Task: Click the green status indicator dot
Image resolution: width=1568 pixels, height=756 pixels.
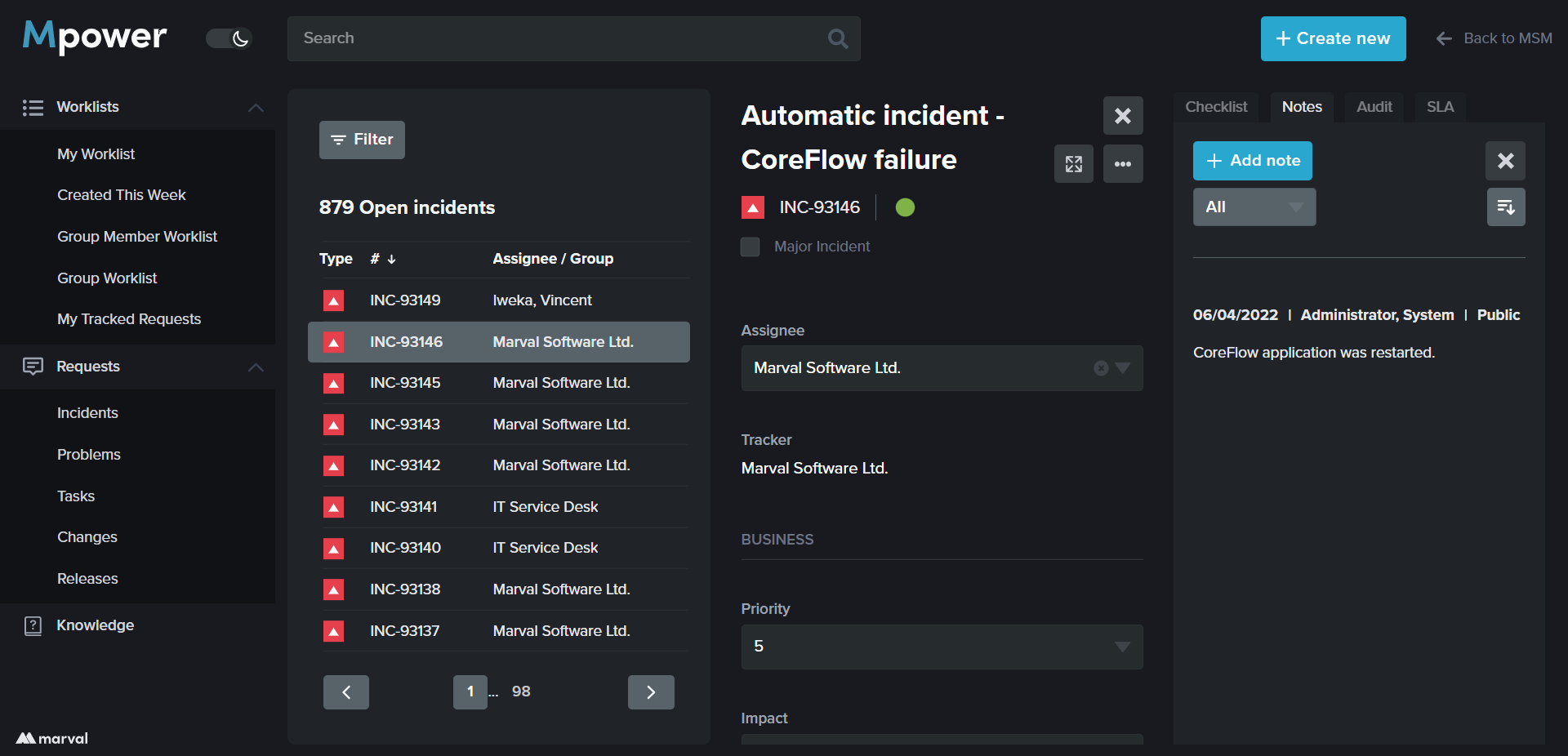Action: pyautogui.click(x=905, y=207)
